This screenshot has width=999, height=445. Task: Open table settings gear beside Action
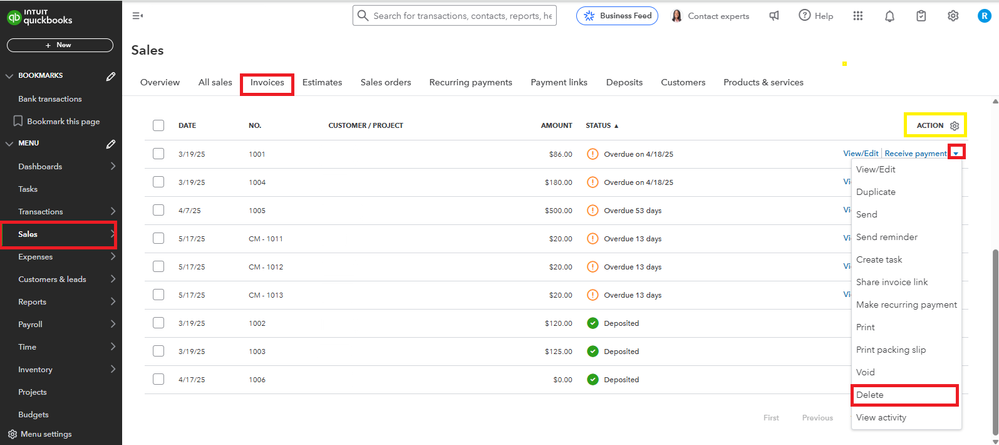tap(954, 126)
